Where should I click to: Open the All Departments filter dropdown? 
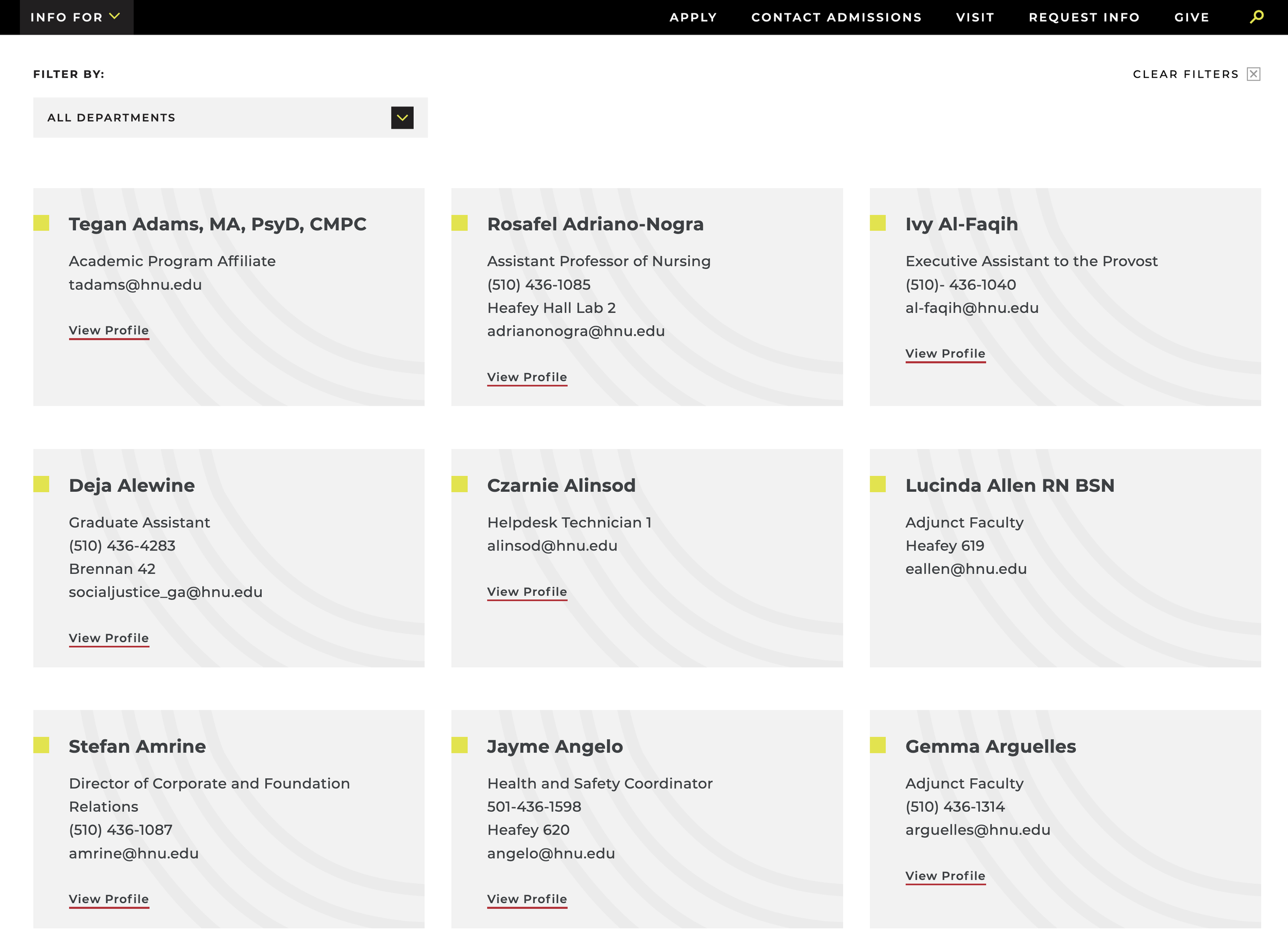pos(230,118)
